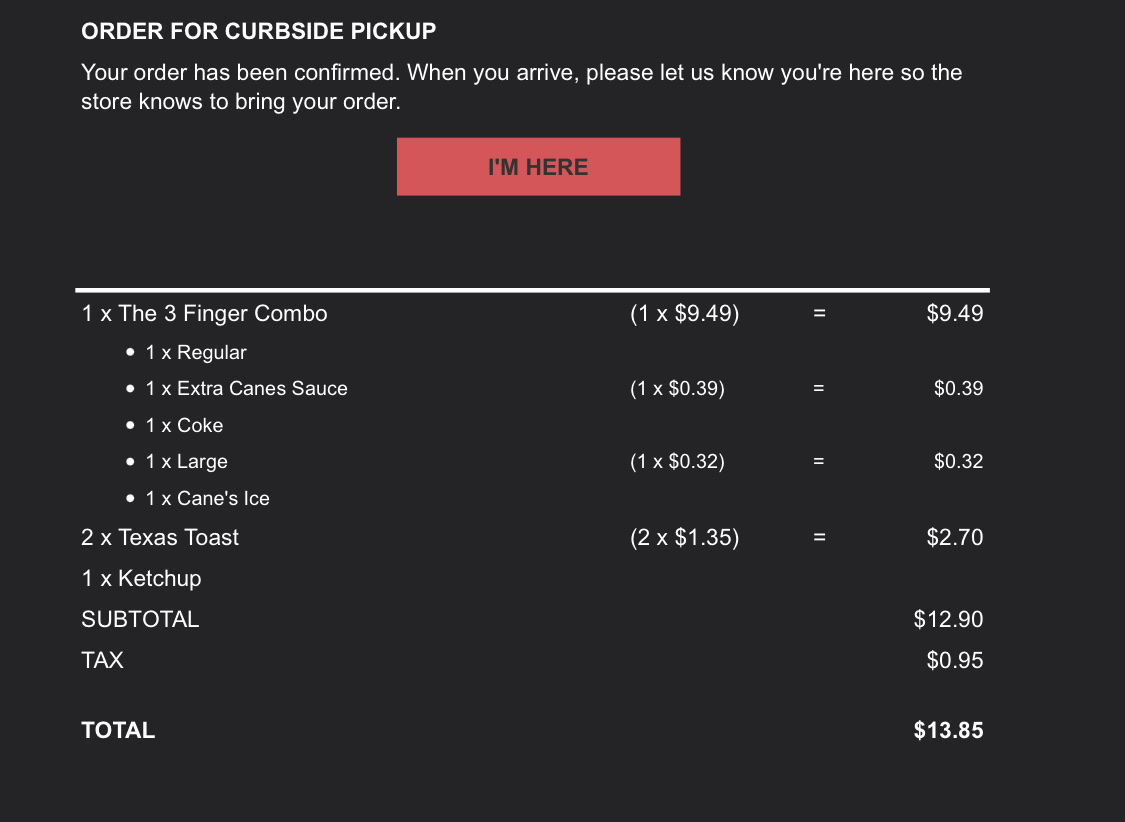
Task: Select The 3 Finger Combo item
Action: [205, 314]
